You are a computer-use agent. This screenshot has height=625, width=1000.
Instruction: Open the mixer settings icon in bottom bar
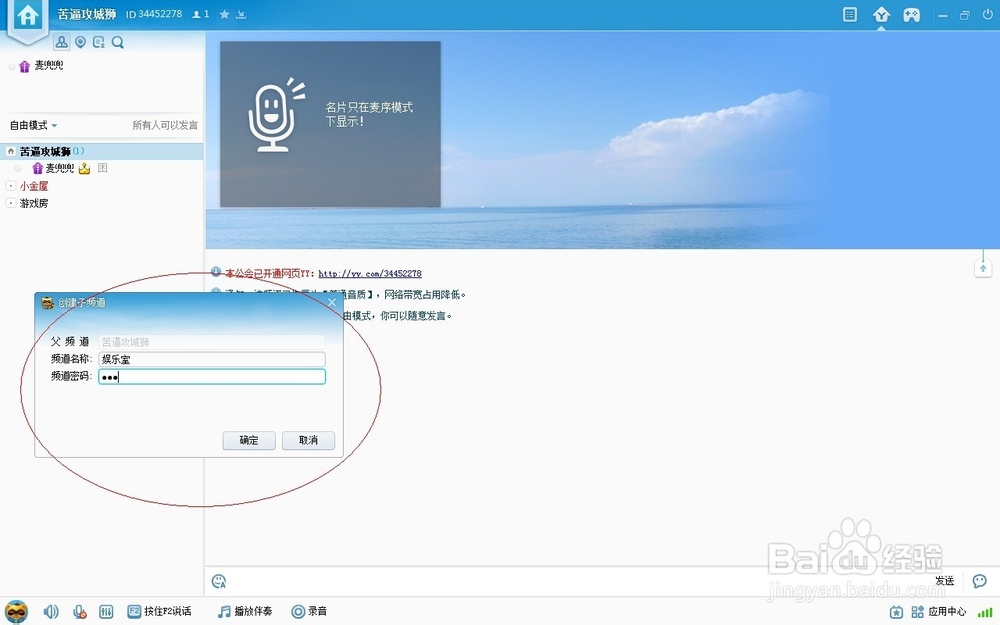pos(106,612)
